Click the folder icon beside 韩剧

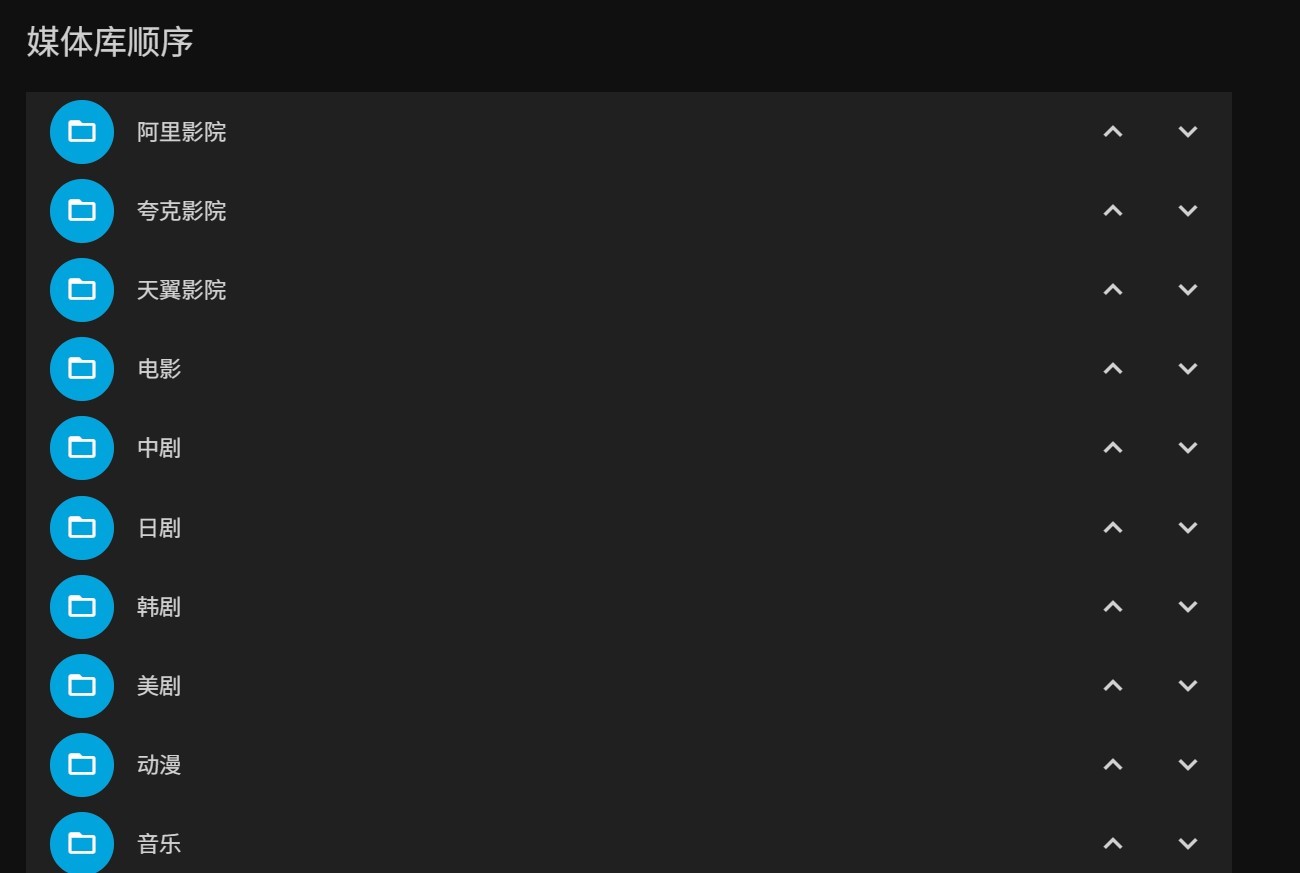82,607
